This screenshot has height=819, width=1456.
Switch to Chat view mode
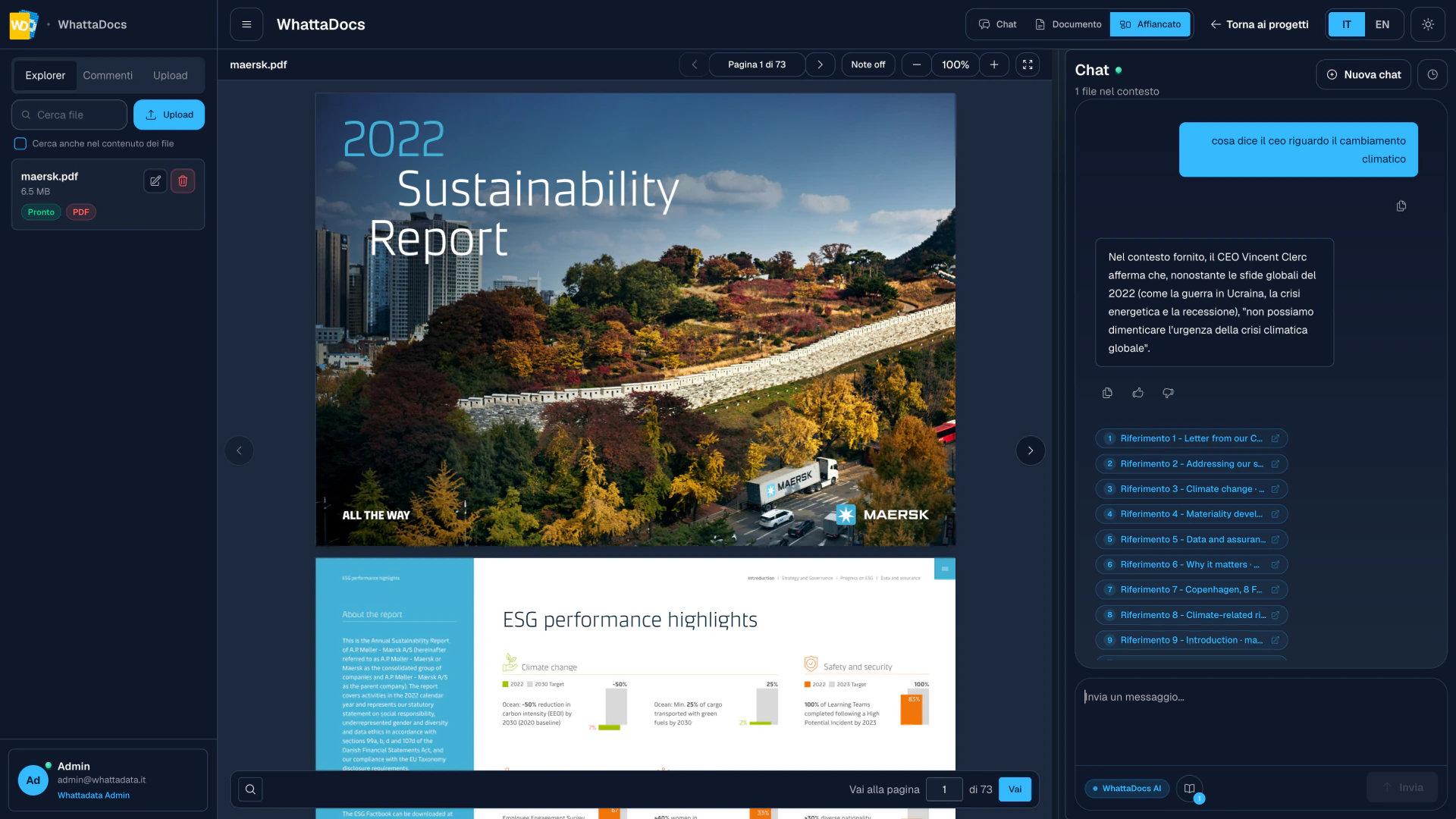(997, 24)
